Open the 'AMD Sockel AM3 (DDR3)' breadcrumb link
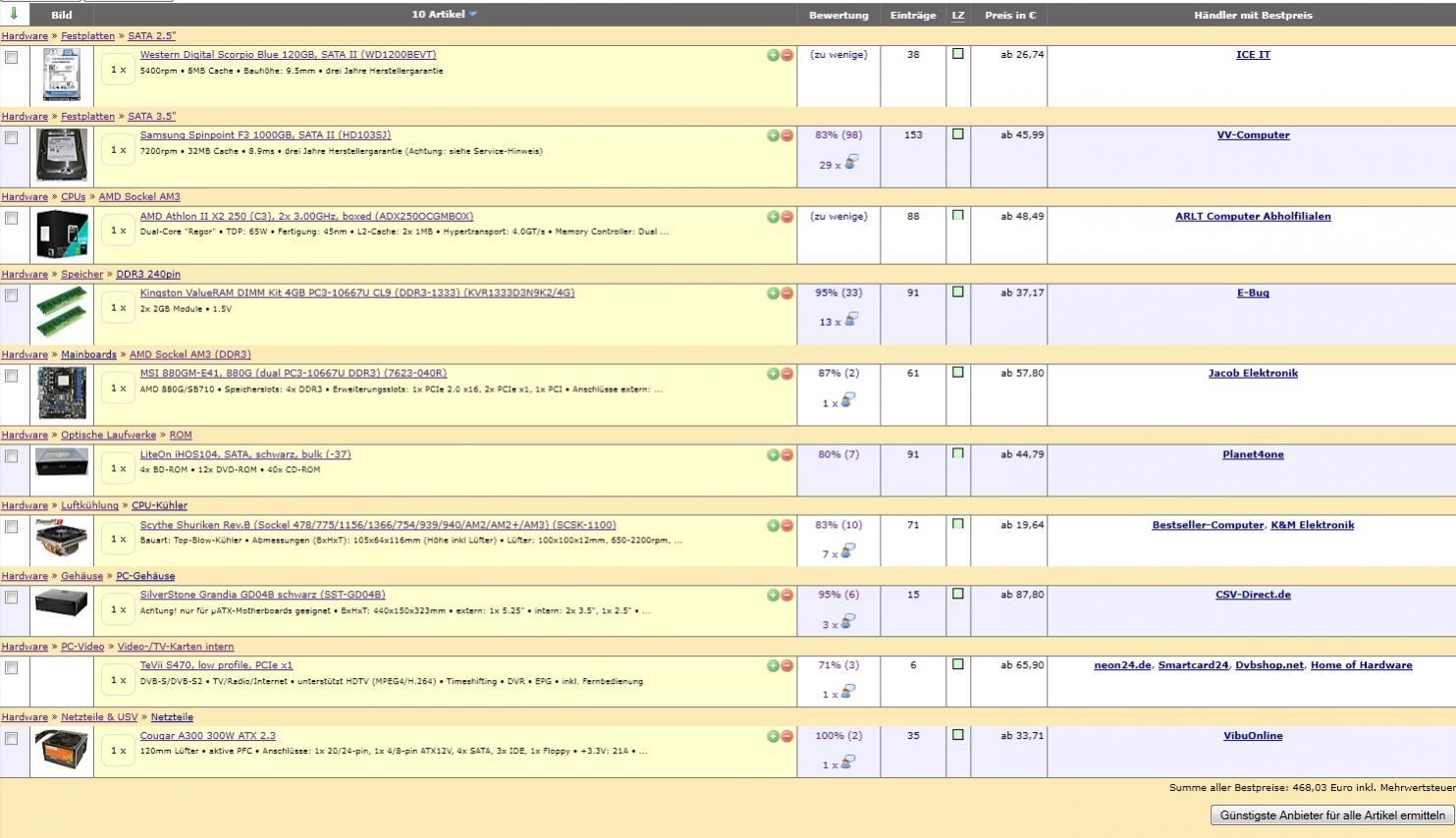 pos(190,355)
